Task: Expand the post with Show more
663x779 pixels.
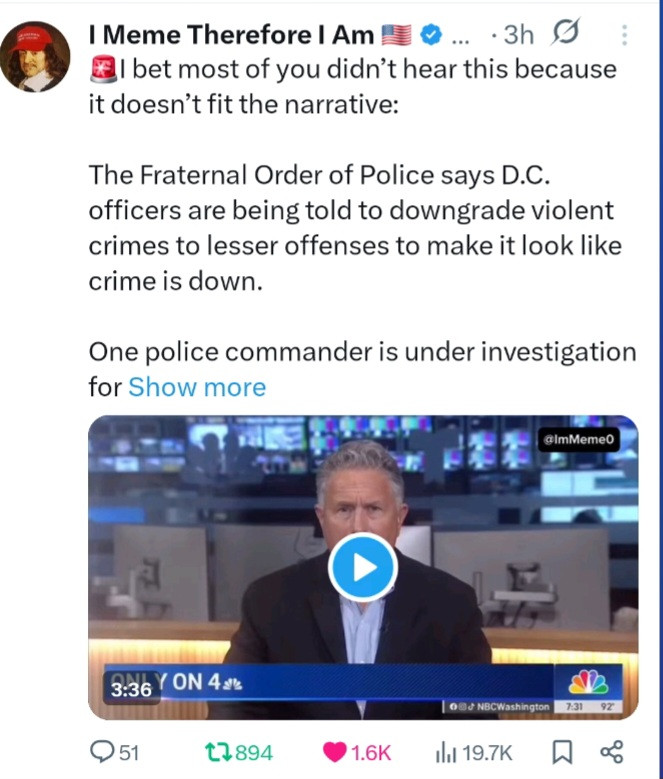Action: [x=197, y=387]
